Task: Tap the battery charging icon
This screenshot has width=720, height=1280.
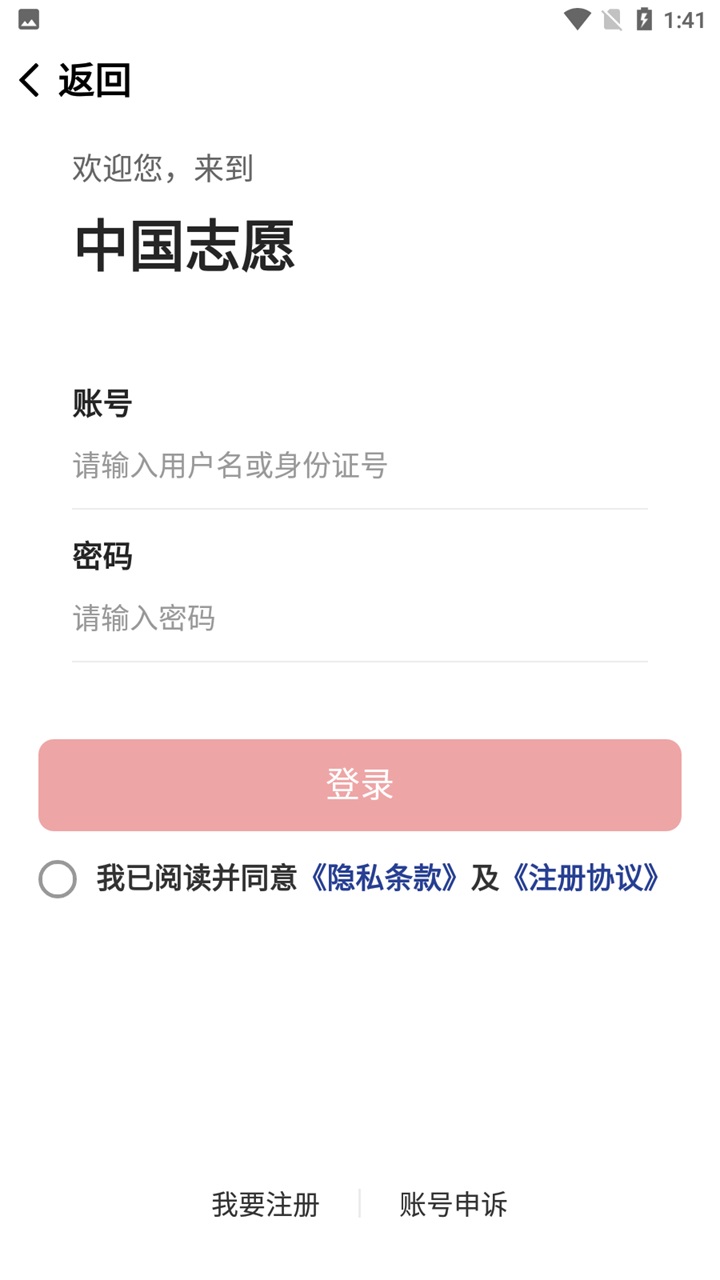Action: 644,19
